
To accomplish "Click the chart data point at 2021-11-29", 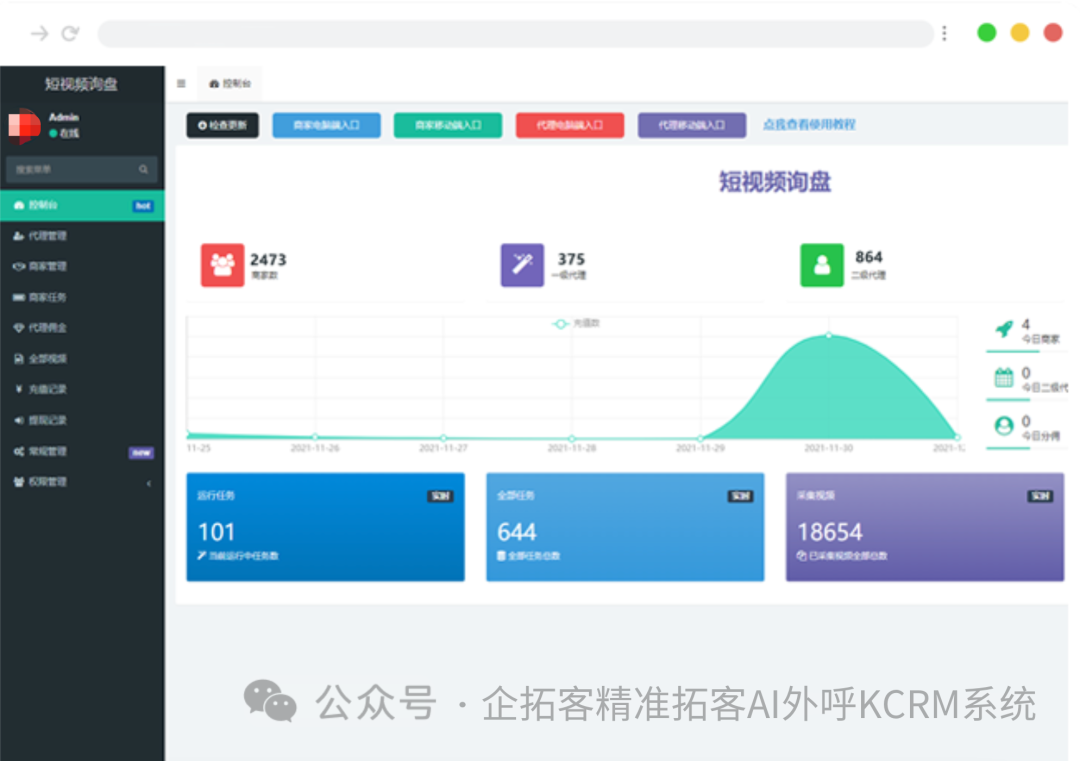I will [x=700, y=438].
